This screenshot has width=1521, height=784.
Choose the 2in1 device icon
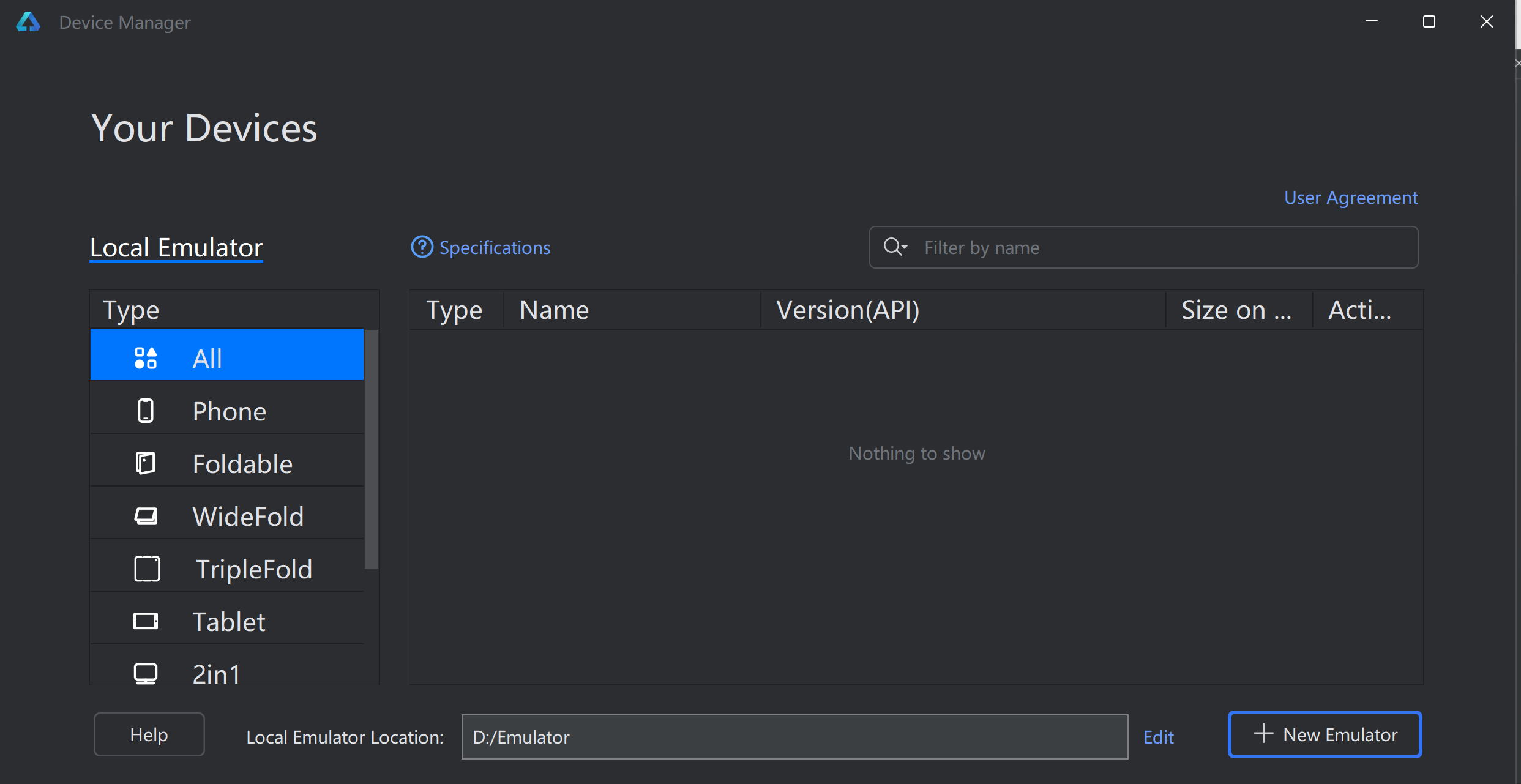click(146, 673)
